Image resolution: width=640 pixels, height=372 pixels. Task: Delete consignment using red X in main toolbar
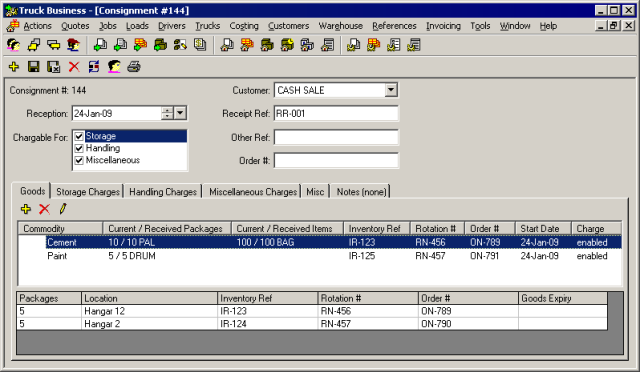74,67
